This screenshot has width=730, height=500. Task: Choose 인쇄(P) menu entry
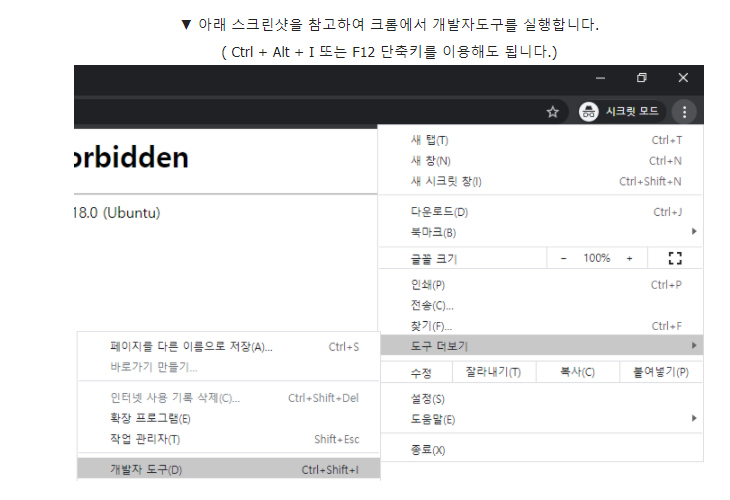coord(541,284)
